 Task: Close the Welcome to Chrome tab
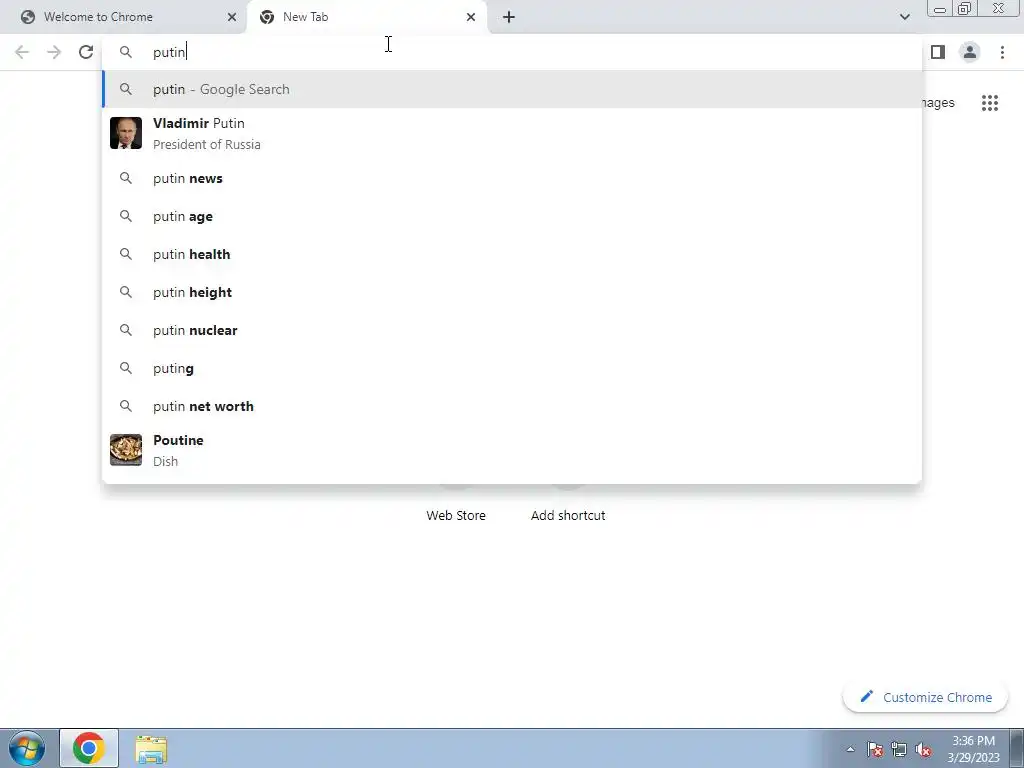pyautogui.click(x=232, y=17)
